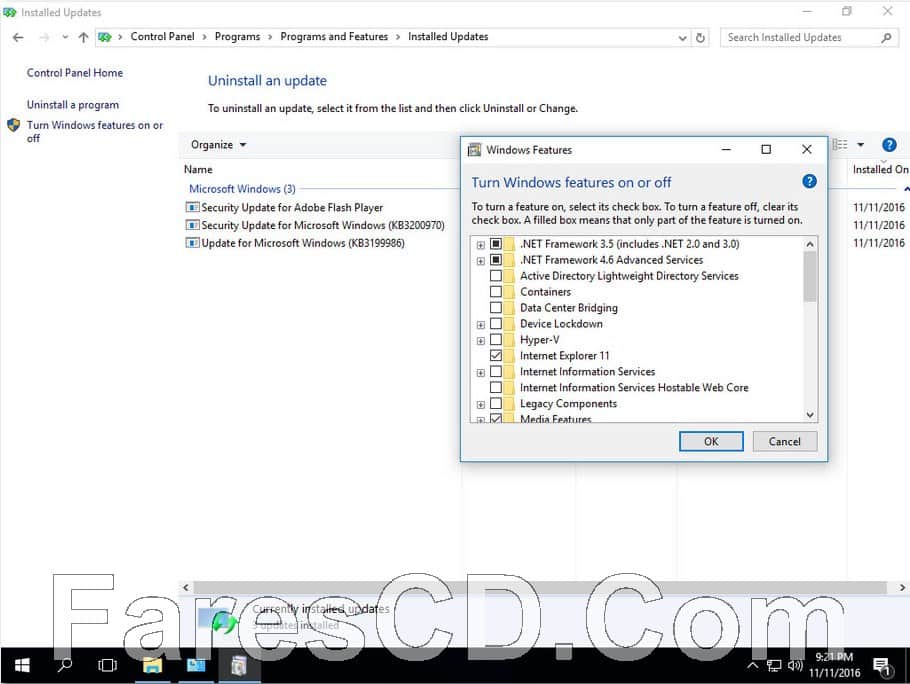Viewport: 910px width, 684px height.
Task: Click OK in Windows Features dialog
Action: (x=711, y=441)
